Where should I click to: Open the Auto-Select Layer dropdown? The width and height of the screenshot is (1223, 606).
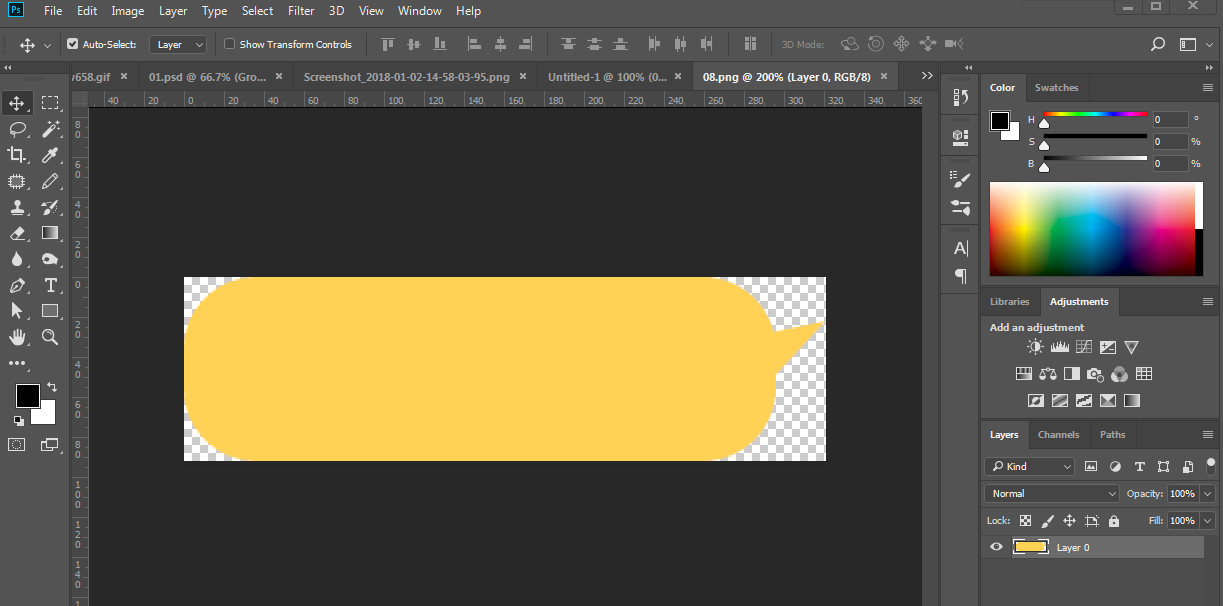pyautogui.click(x=178, y=44)
